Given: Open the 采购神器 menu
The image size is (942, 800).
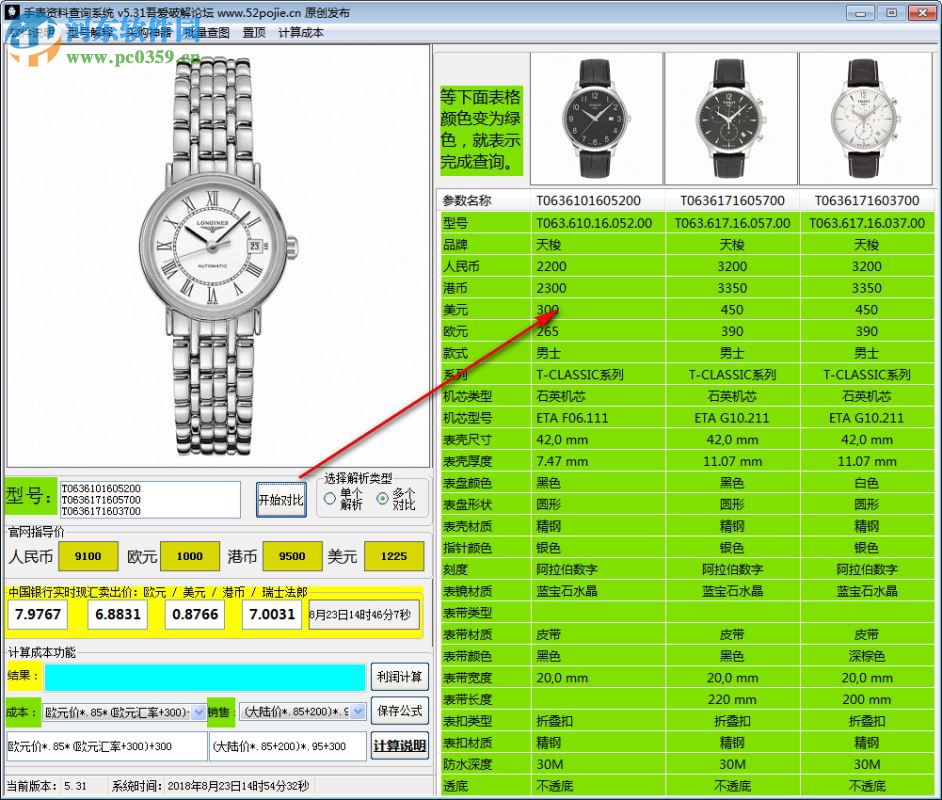Looking at the screenshot, I should 148,32.
